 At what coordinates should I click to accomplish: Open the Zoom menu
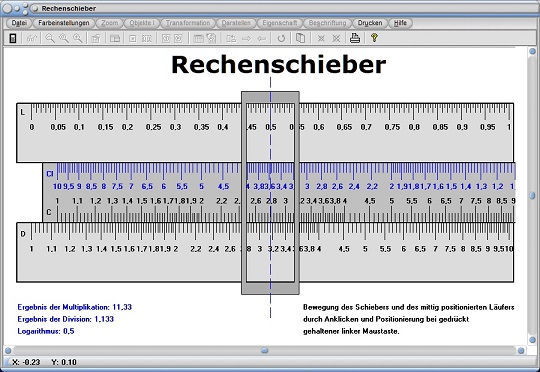coord(110,23)
